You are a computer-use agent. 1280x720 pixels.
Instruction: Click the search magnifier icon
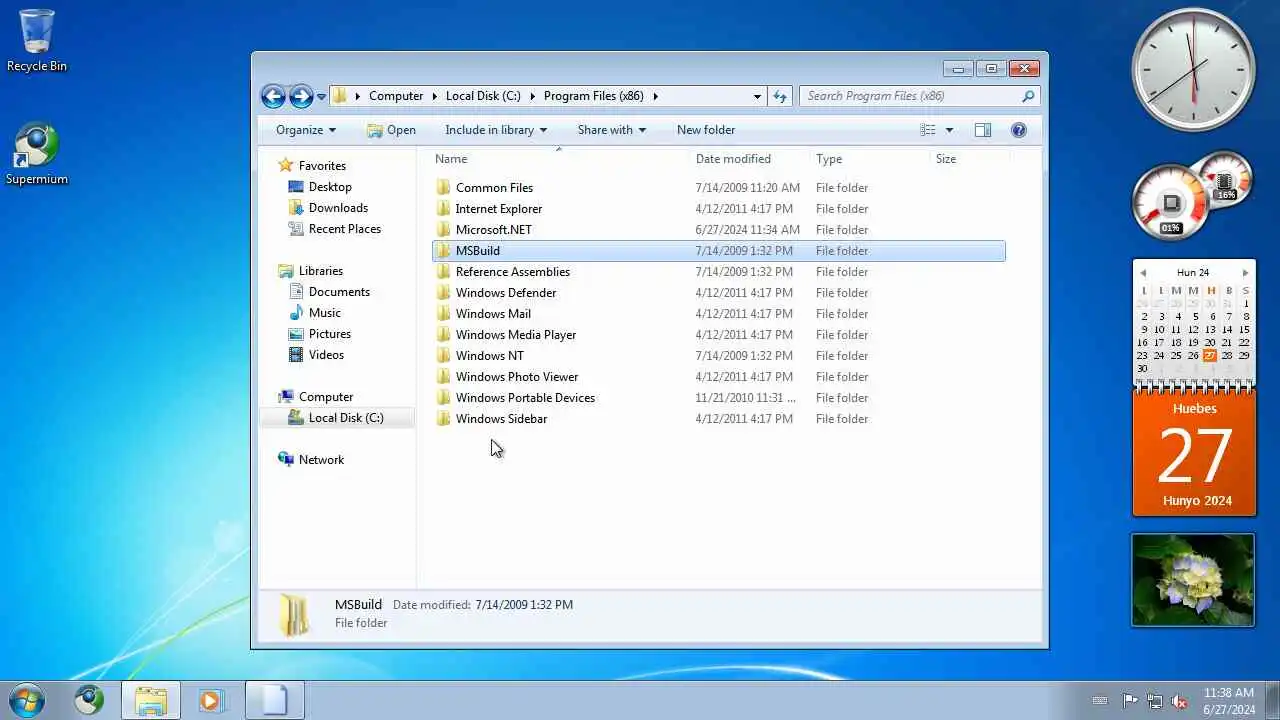[x=1028, y=96]
